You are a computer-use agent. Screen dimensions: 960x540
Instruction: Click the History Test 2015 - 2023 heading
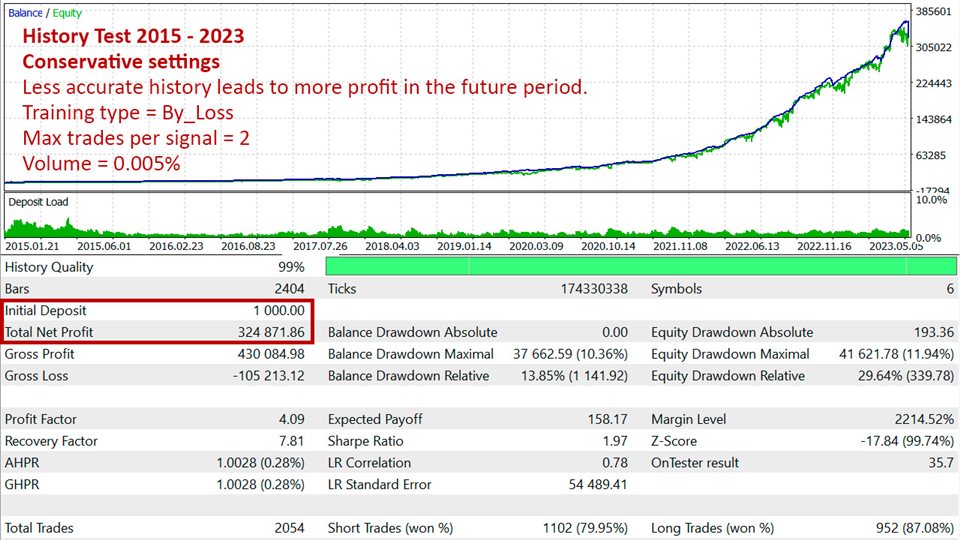coord(133,37)
